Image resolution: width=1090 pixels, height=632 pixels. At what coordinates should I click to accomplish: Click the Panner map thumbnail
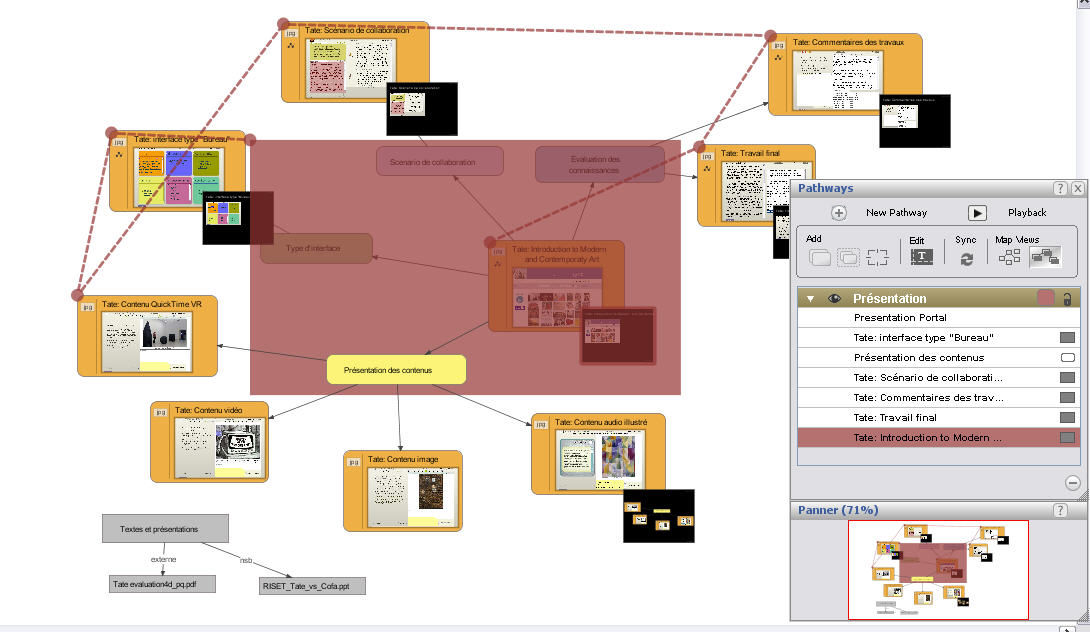click(x=937, y=569)
